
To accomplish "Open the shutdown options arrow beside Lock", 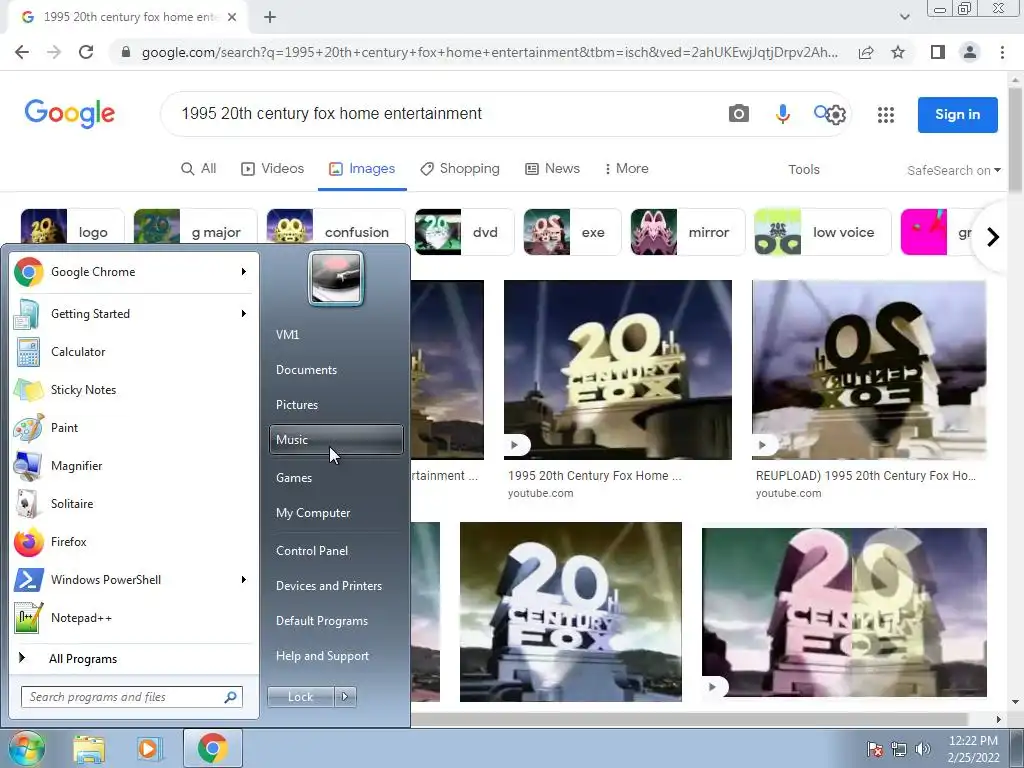I will click(x=345, y=697).
